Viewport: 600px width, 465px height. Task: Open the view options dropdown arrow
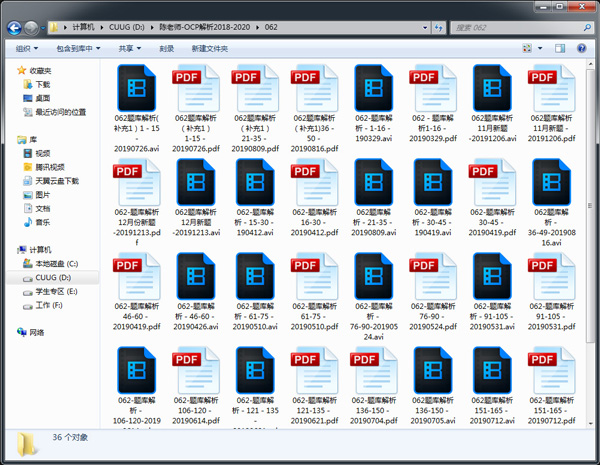click(540, 48)
